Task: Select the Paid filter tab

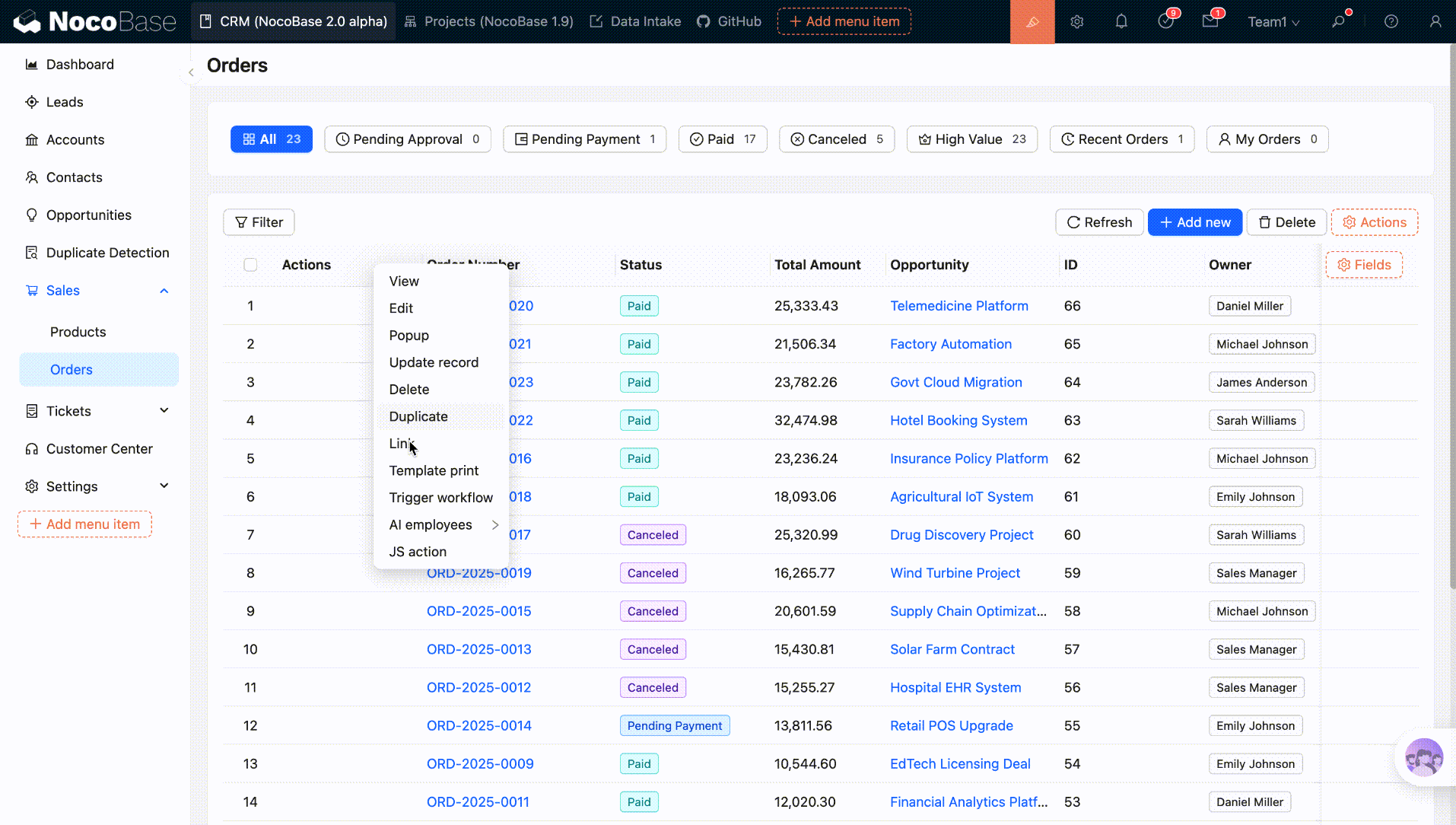Action: pos(722,139)
